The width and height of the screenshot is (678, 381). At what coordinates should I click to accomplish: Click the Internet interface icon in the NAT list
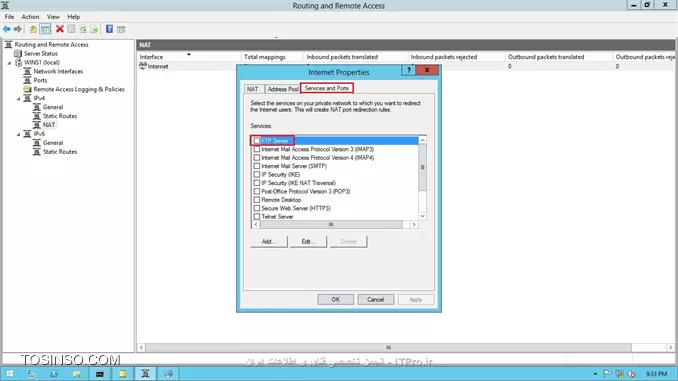click(x=143, y=66)
